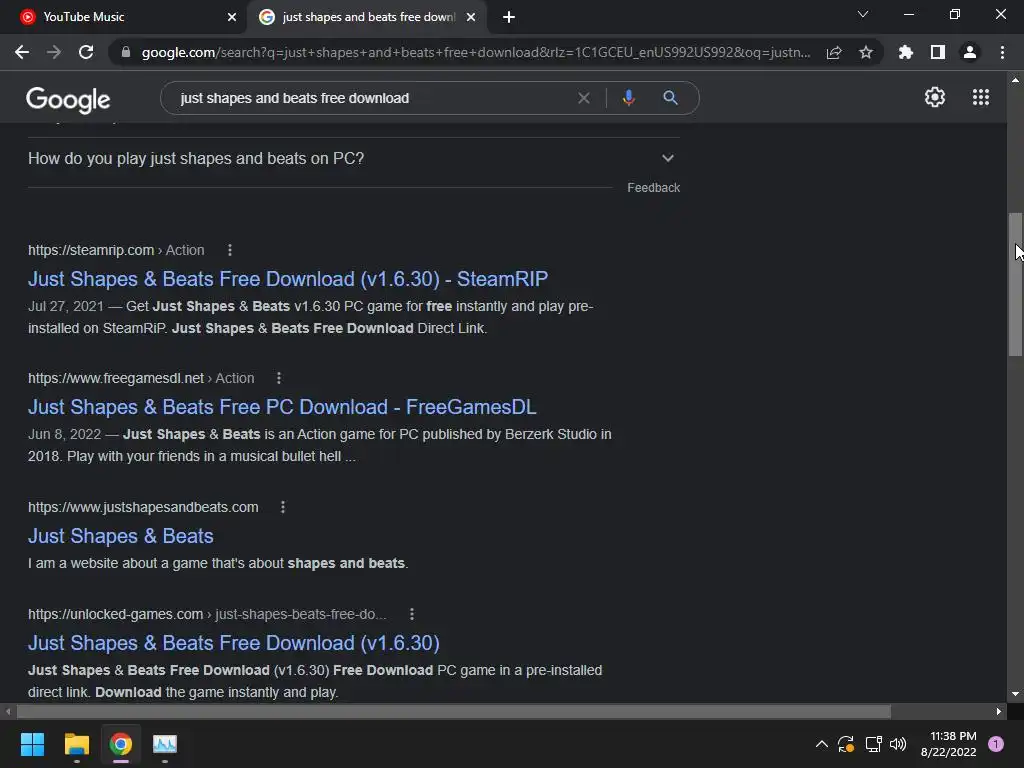Open the notification badge showing 1

click(x=996, y=744)
